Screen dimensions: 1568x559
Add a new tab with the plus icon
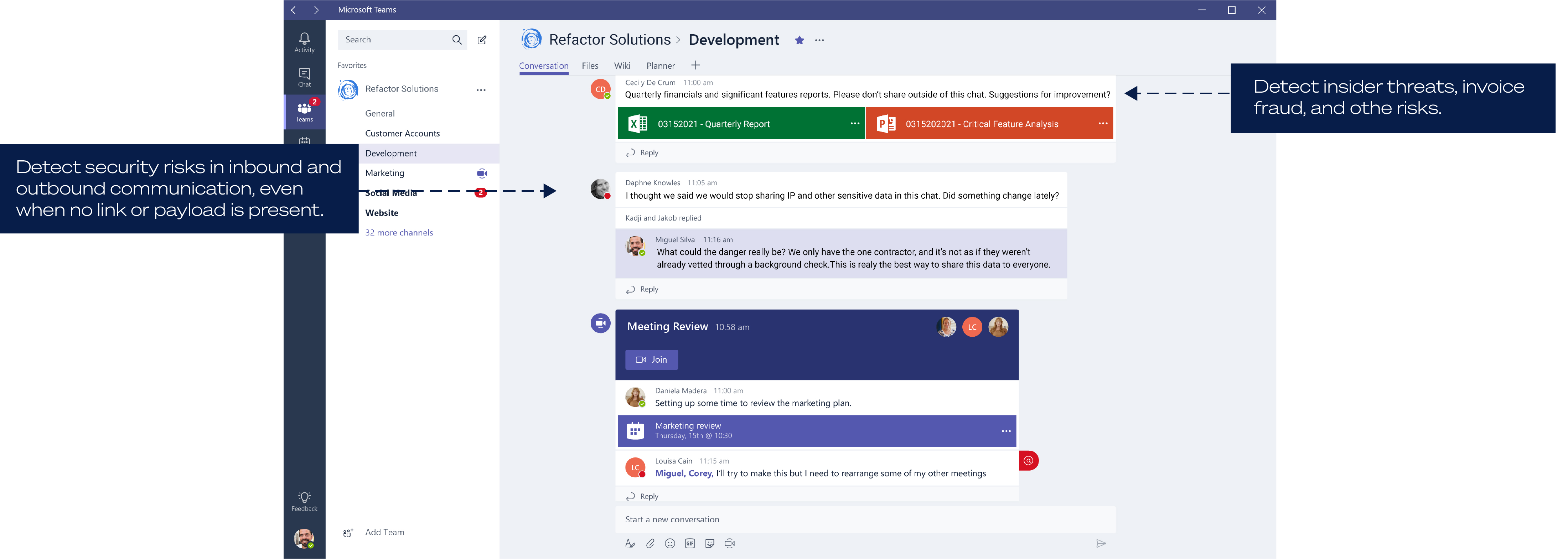click(x=695, y=65)
